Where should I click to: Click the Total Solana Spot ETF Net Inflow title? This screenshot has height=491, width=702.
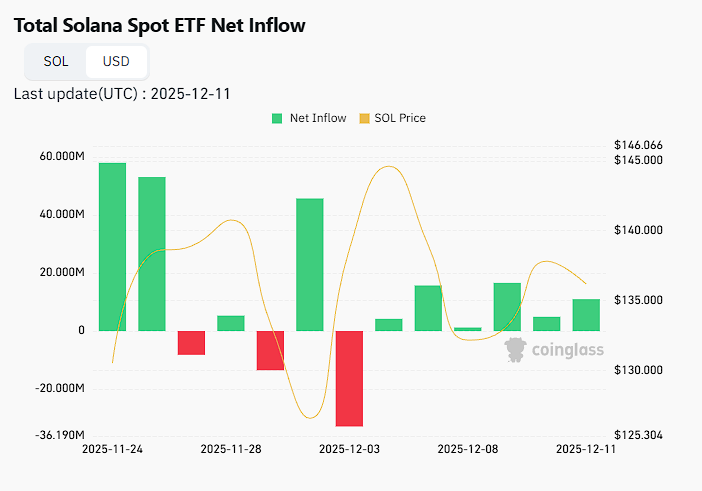(x=160, y=25)
